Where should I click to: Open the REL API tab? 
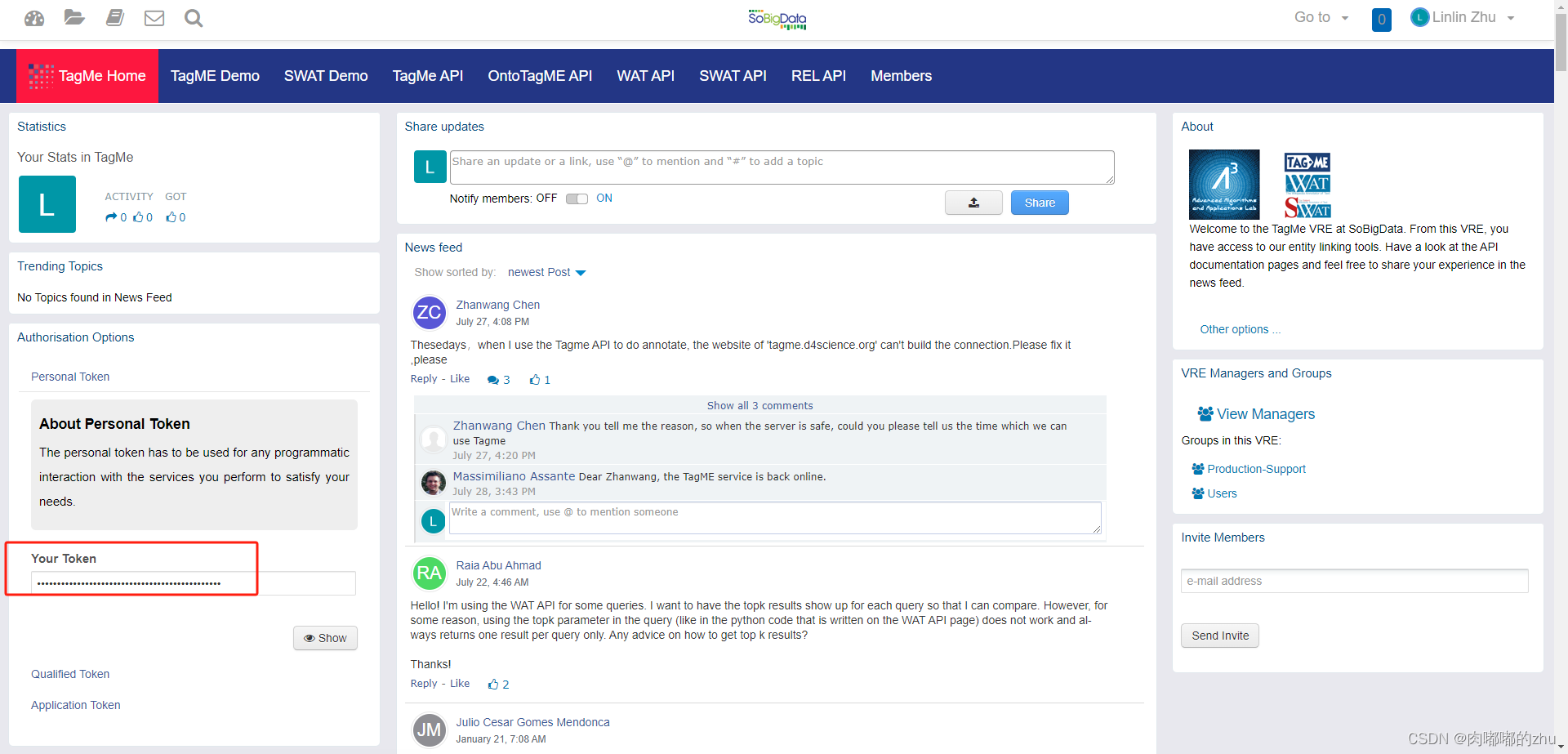[x=818, y=76]
